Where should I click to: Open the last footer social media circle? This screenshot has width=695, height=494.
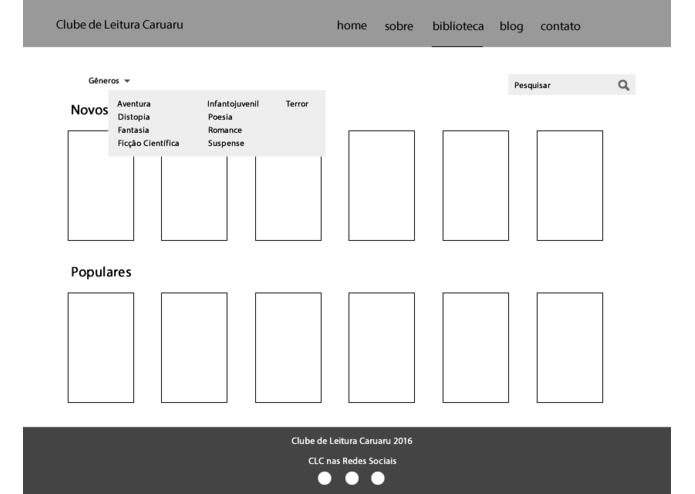pyautogui.click(x=378, y=478)
